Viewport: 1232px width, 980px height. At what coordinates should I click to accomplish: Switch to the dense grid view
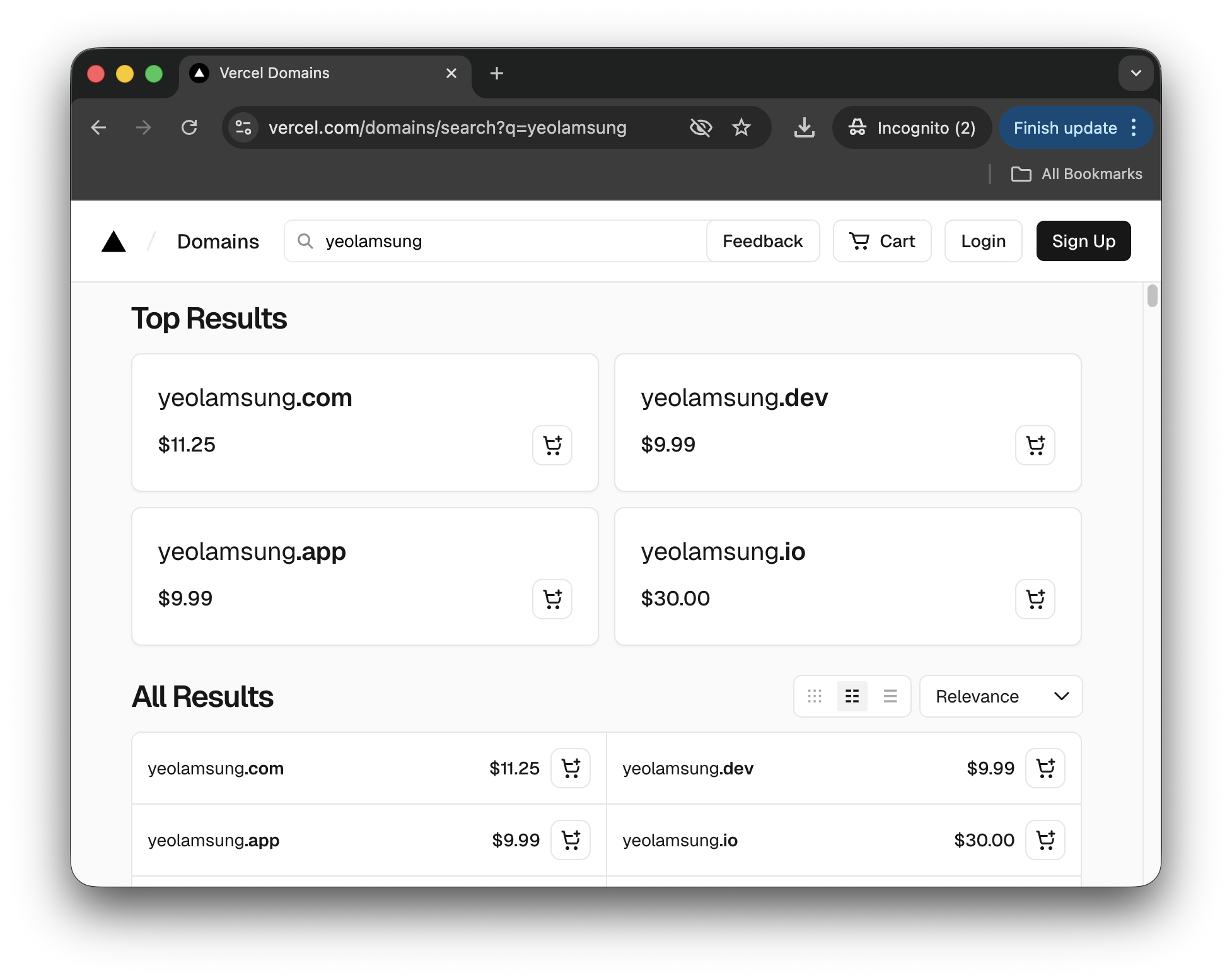click(815, 696)
